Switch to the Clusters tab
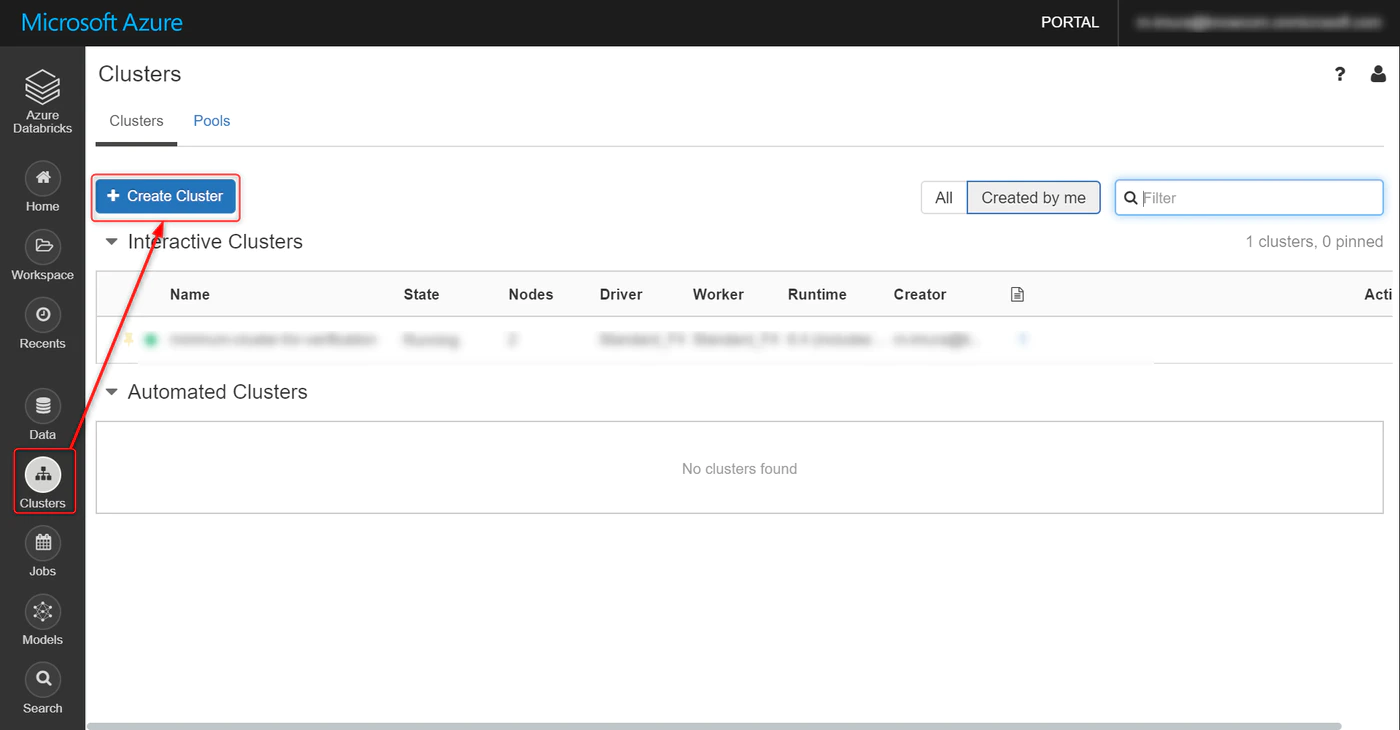The height and width of the screenshot is (730, 1400). pyautogui.click(x=136, y=121)
